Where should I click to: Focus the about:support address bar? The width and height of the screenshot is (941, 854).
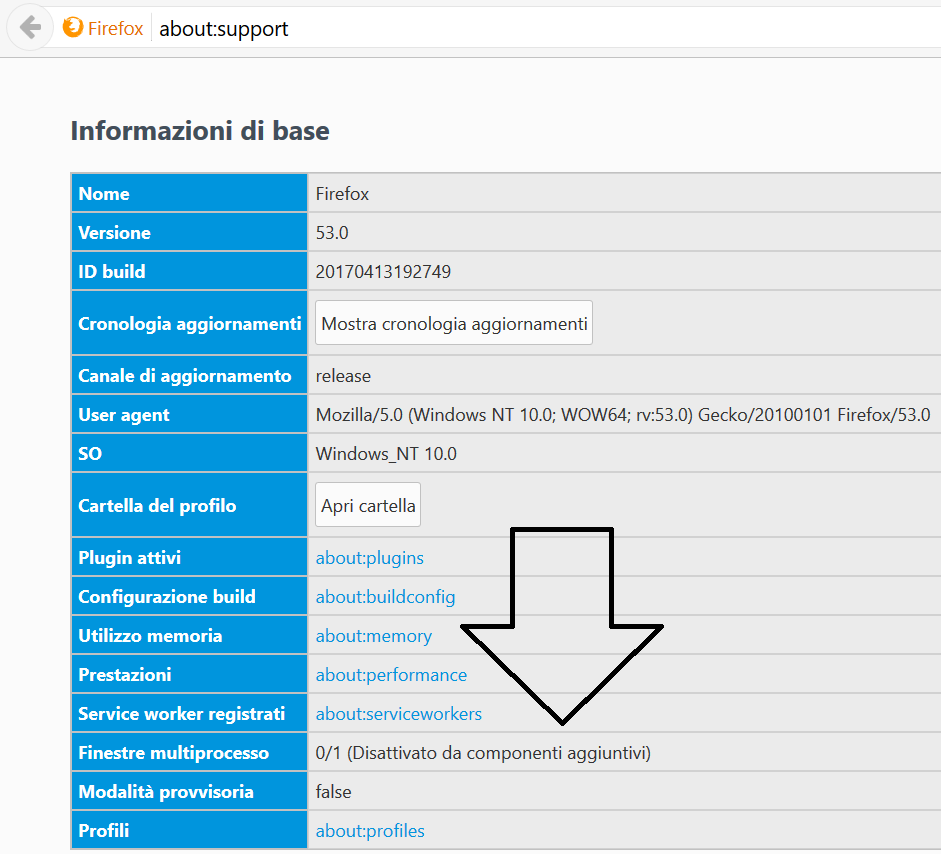pos(546,28)
